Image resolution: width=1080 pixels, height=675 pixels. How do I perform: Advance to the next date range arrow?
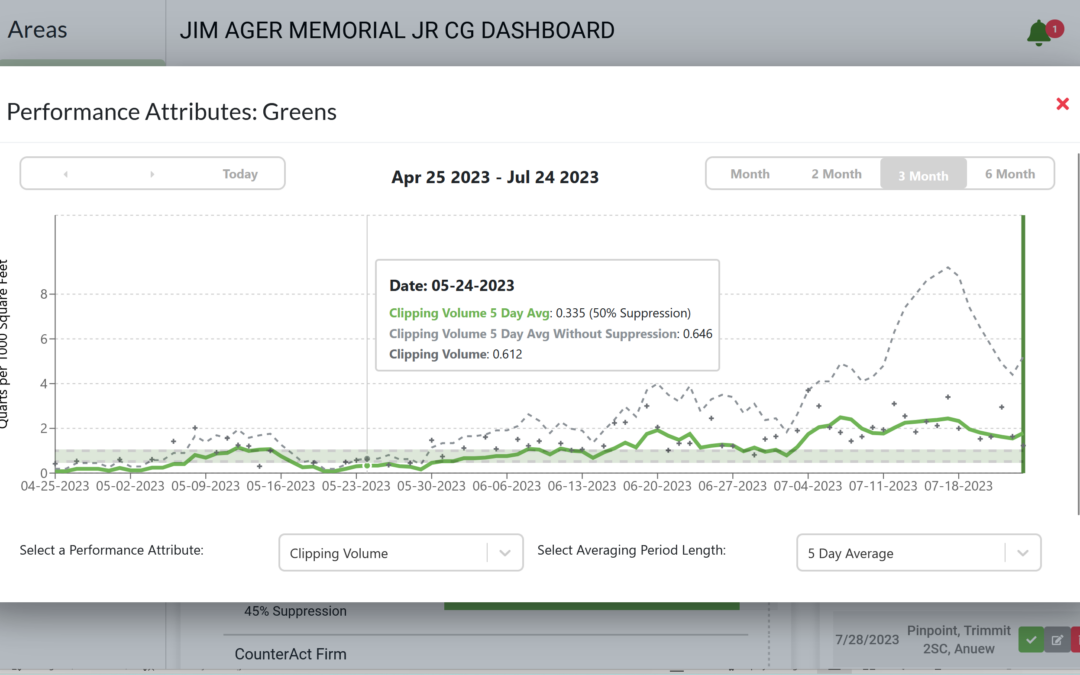pos(152,174)
